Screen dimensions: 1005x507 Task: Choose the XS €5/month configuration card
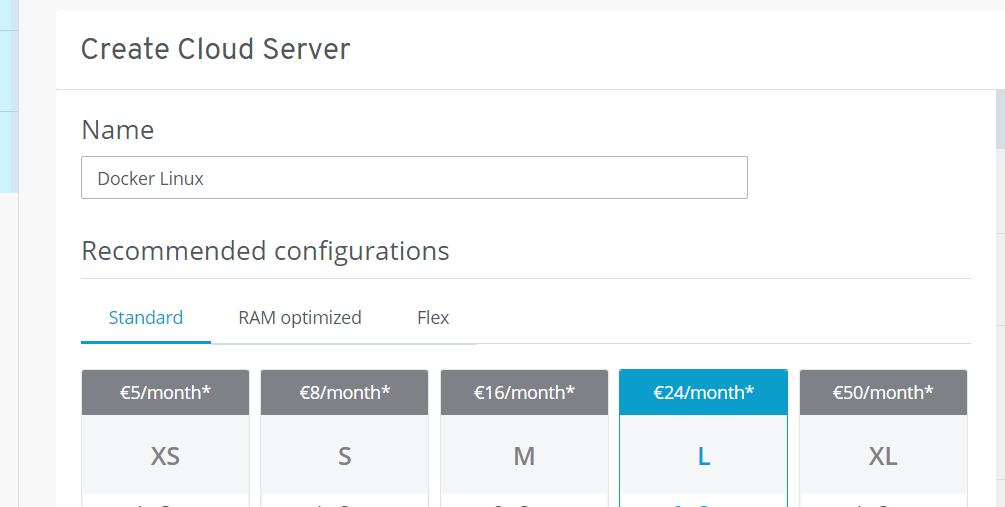[165, 438]
